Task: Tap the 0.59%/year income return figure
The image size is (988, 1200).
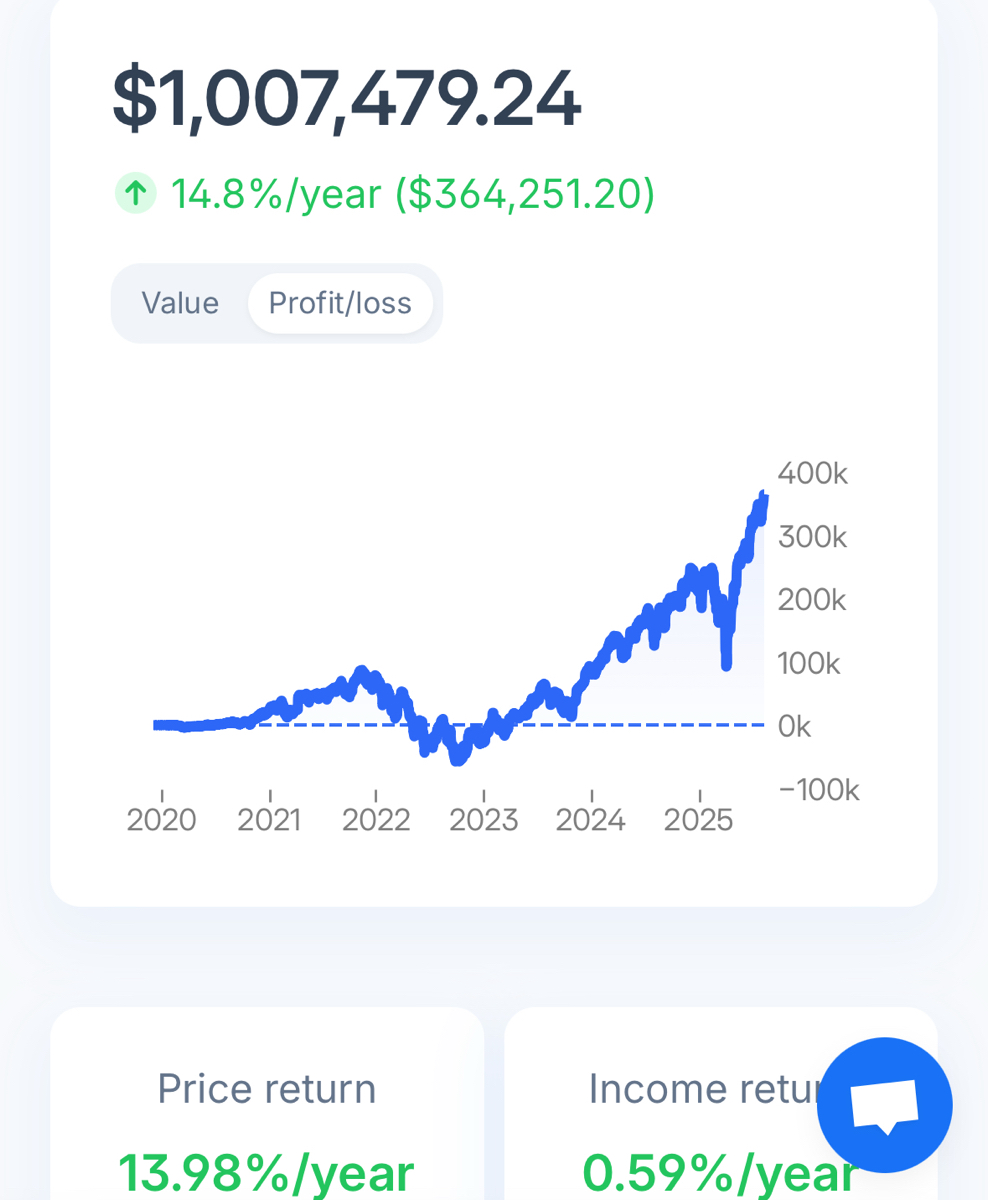Action: click(x=718, y=1173)
